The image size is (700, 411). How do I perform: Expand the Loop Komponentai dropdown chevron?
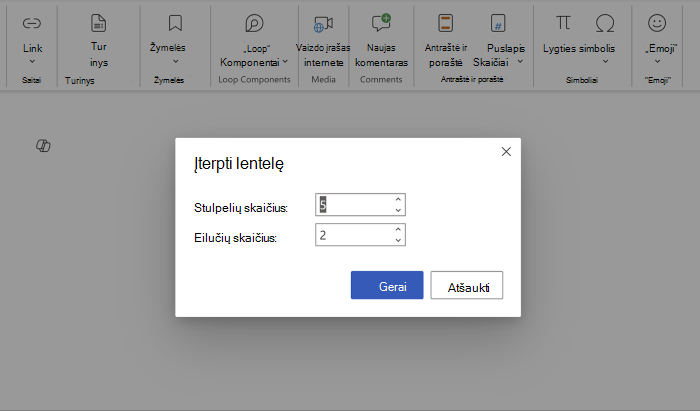pyautogui.click(x=285, y=62)
